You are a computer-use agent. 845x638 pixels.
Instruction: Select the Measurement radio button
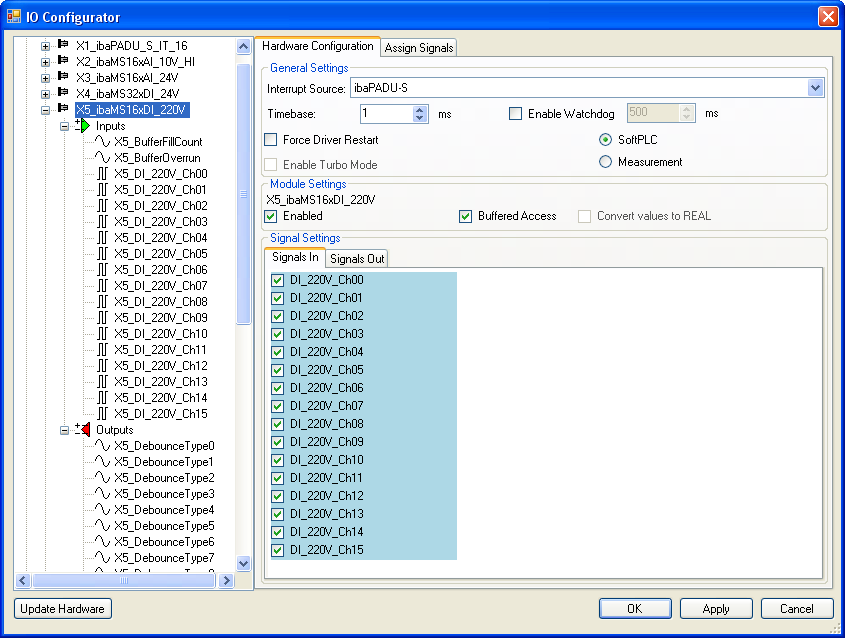coord(606,162)
